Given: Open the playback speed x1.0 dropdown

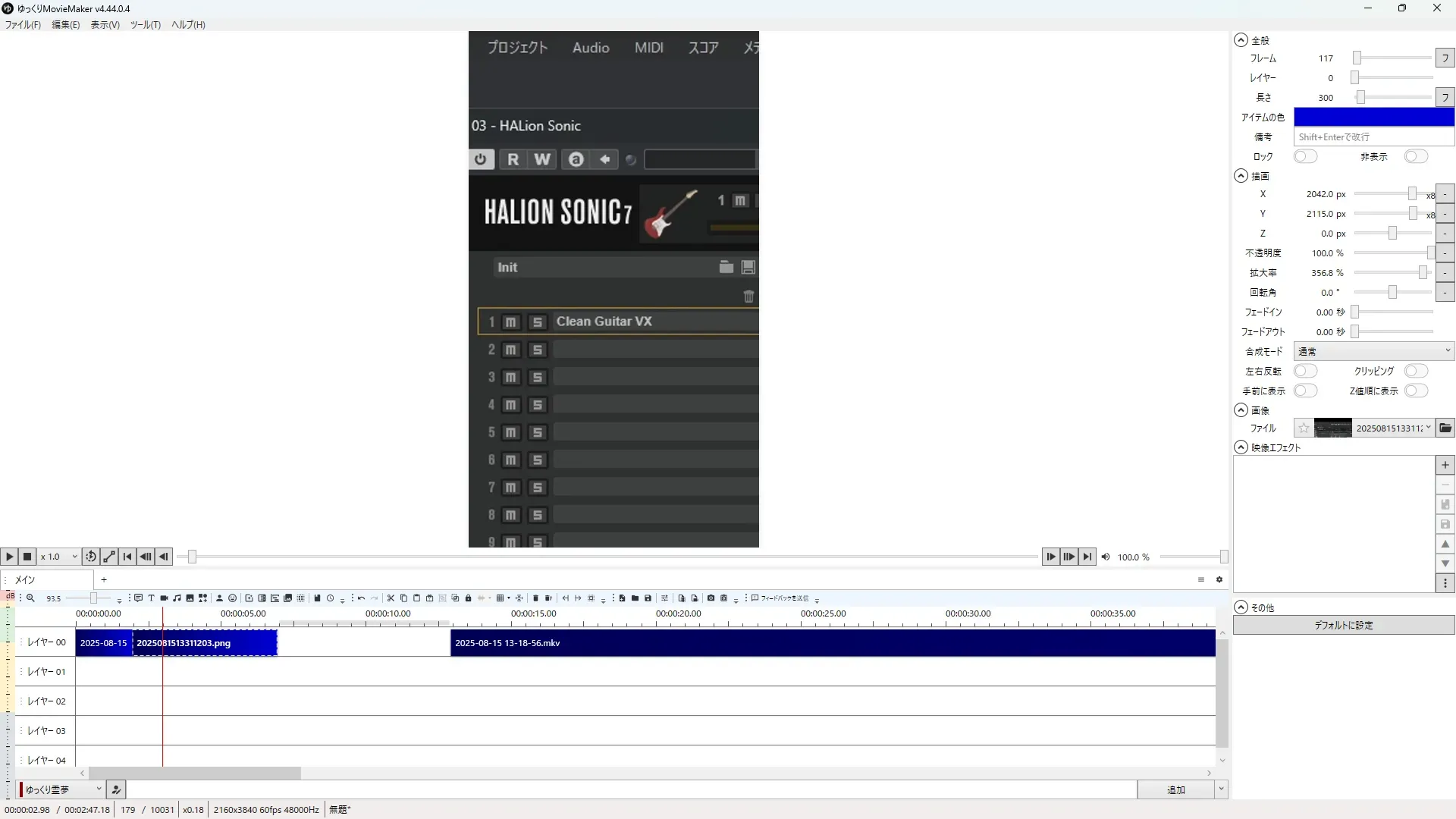Looking at the screenshot, I should pos(59,557).
